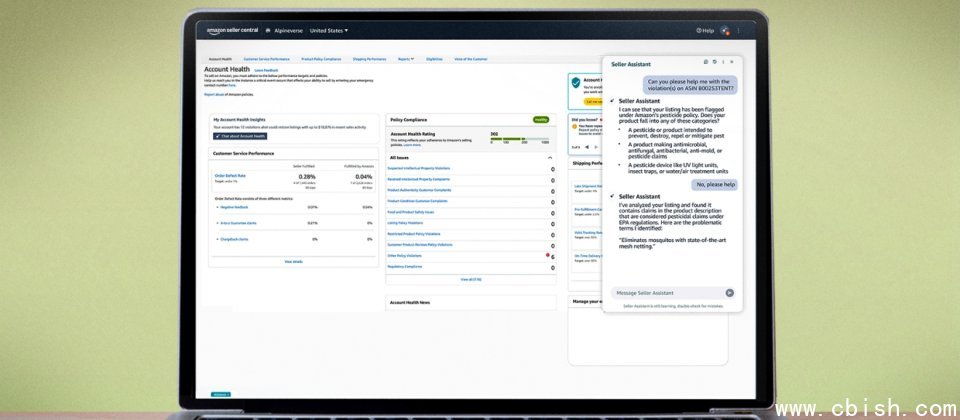Select the Account Health tab
The height and width of the screenshot is (420, 960).
(x=220, y=59)
